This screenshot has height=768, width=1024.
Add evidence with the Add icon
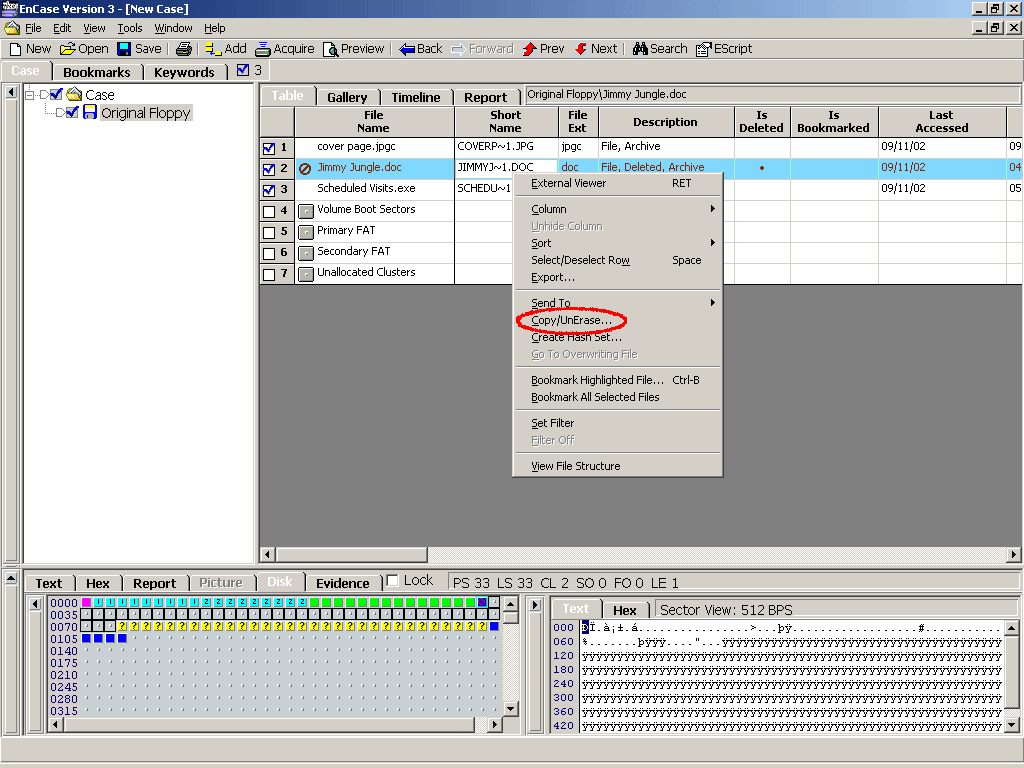point(213,49)
